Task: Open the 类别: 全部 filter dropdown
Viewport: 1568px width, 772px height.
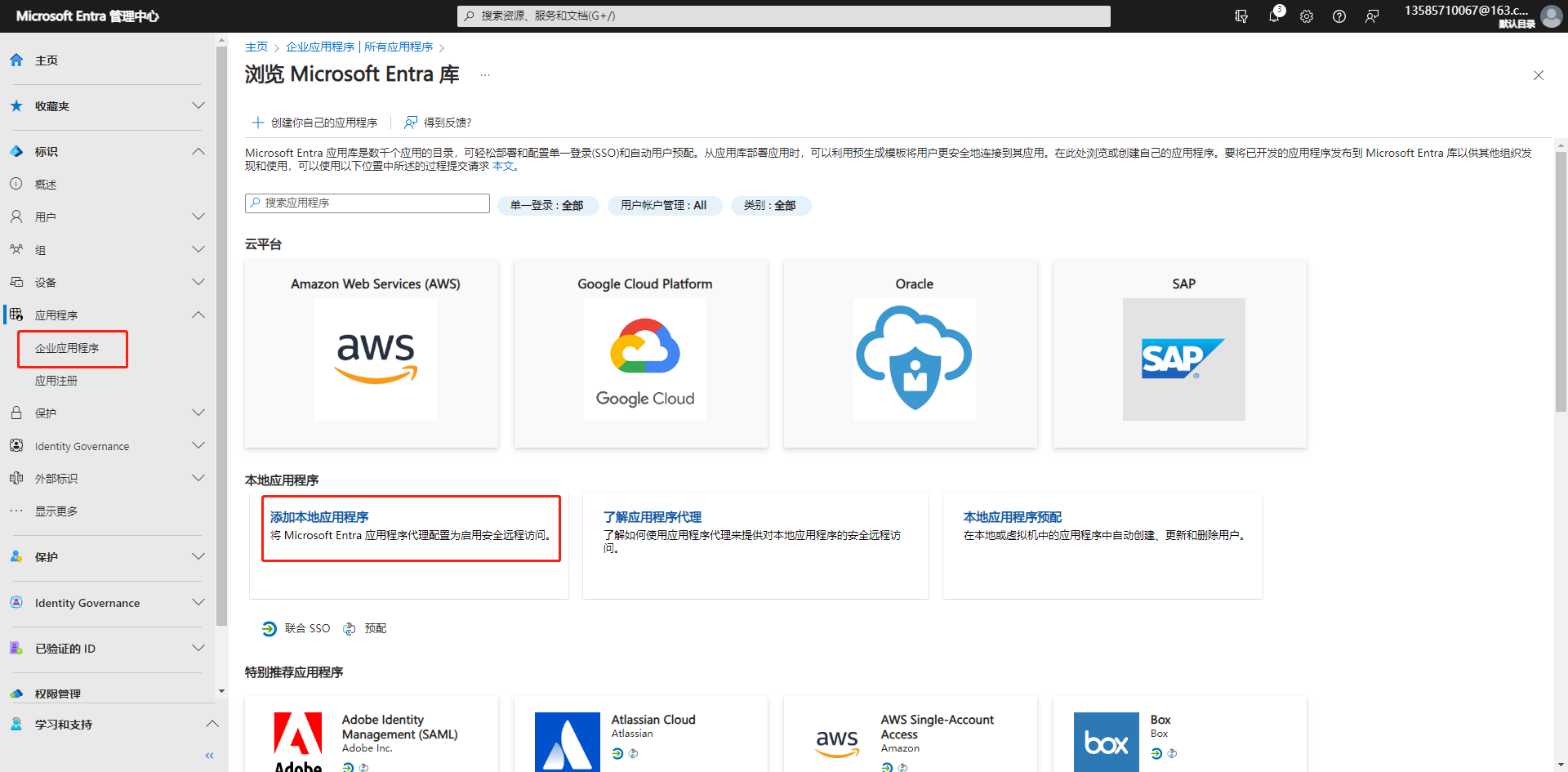Action: click(770, 205)
